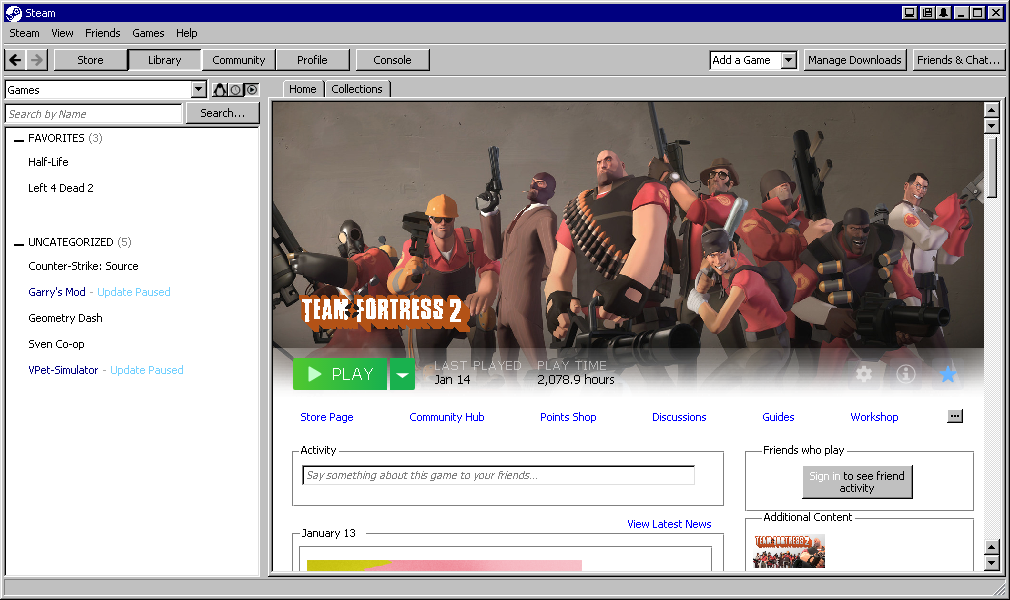
Task: Toggle the Linux penguin games filter
Action: tap(220, 90)
